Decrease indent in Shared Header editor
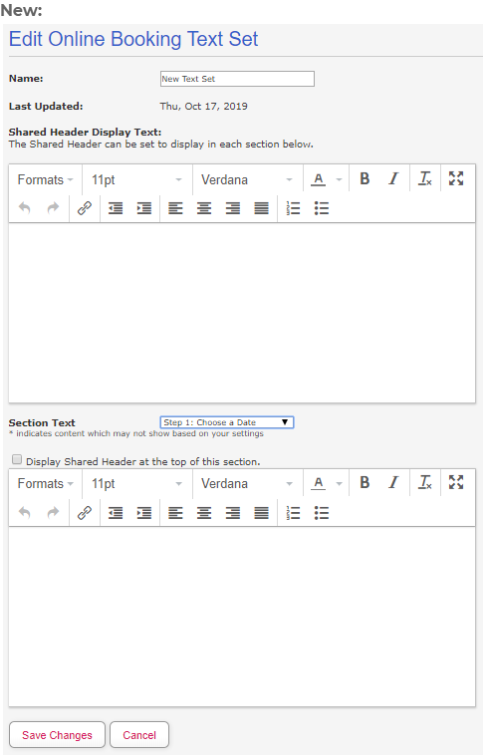 [116, 208]
